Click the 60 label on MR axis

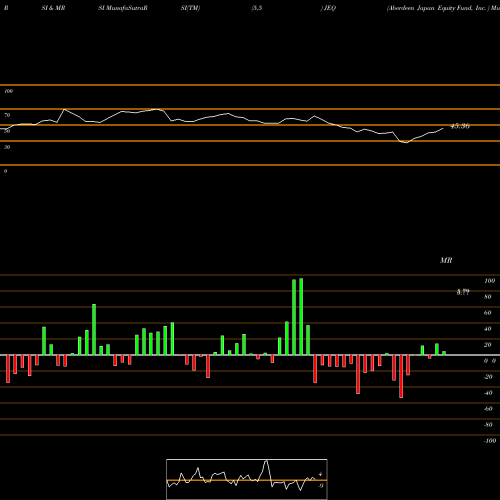488,313
